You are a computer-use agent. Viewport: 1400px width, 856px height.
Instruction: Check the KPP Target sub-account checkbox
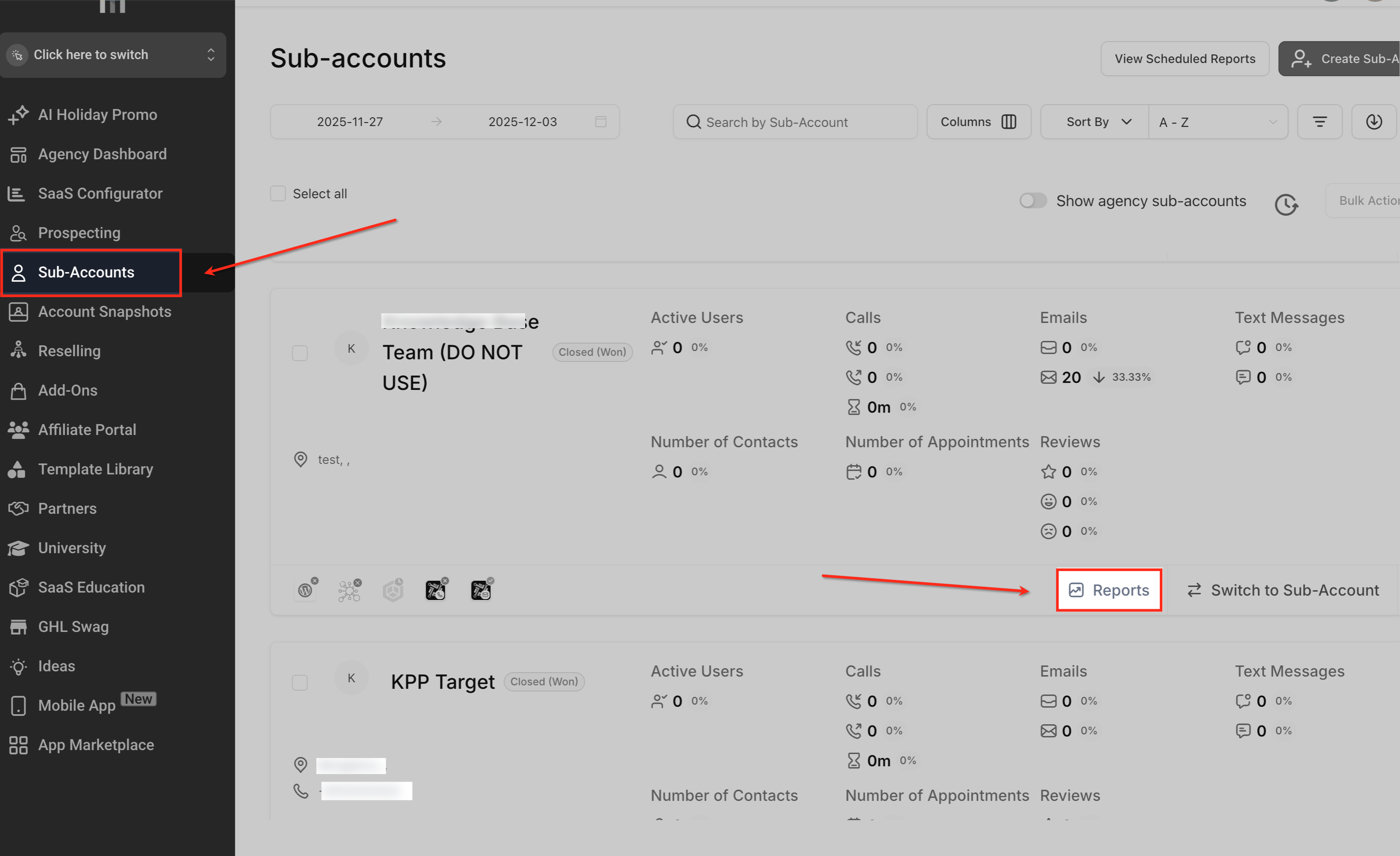coord(299,682)
